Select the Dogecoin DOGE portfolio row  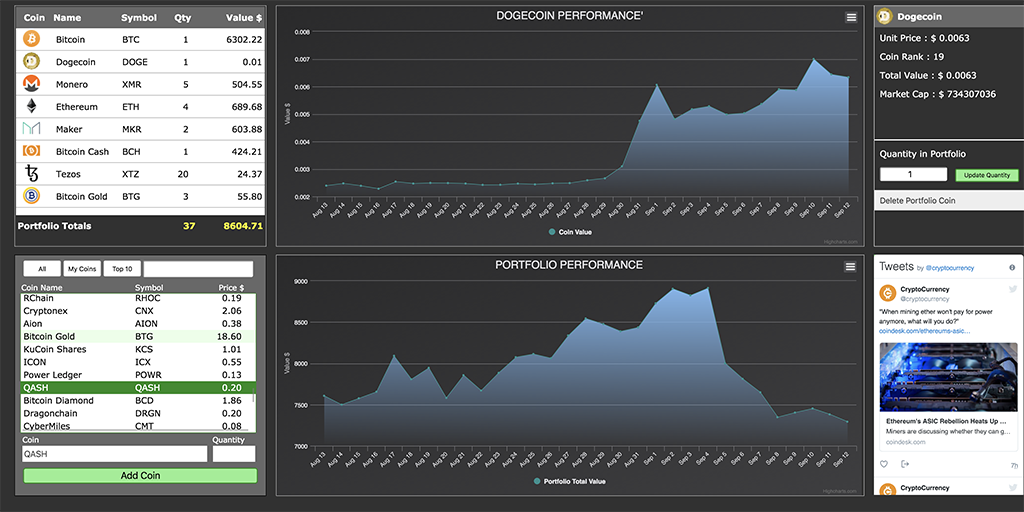[140, 62]
